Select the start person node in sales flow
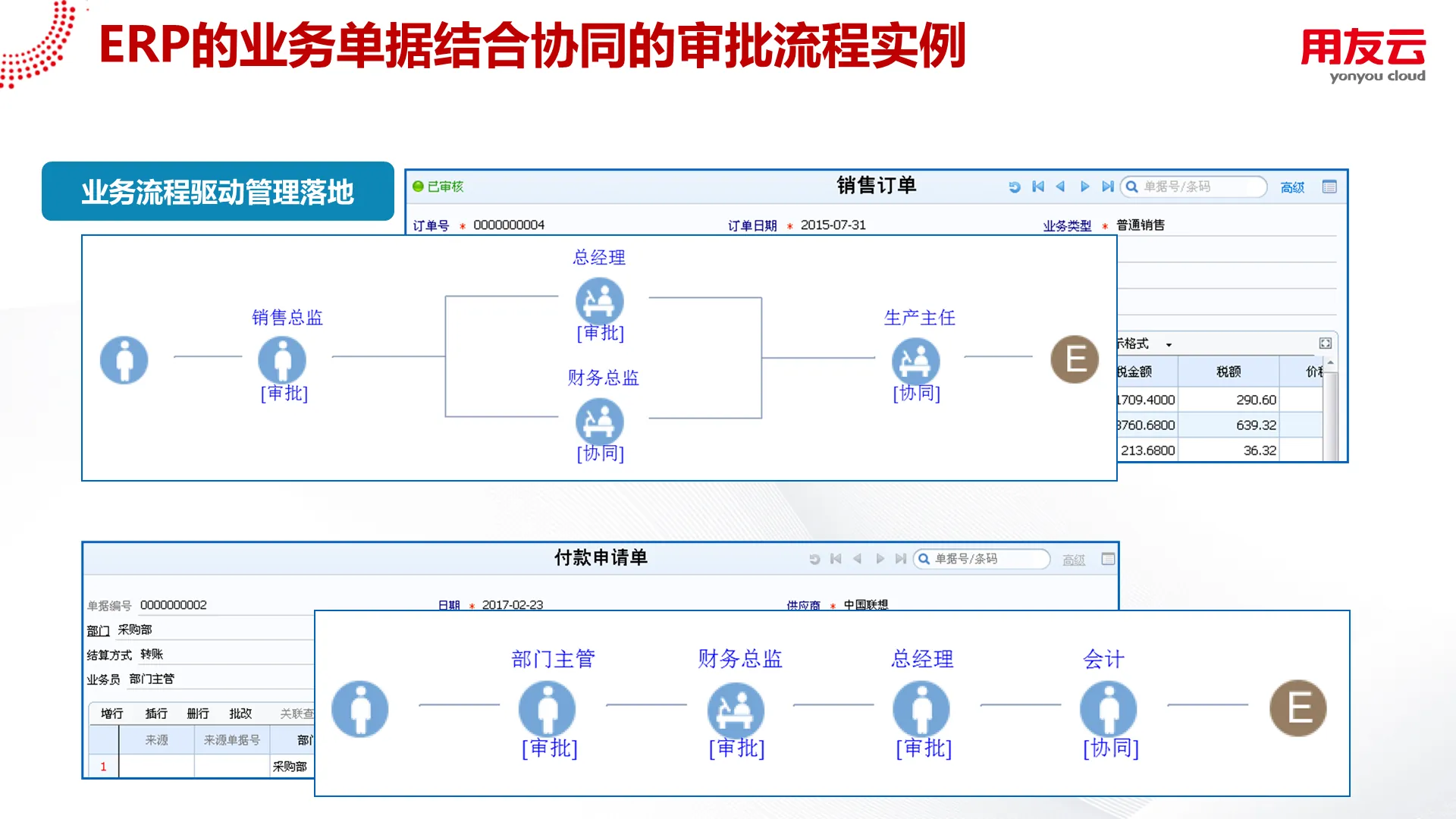 124,359
